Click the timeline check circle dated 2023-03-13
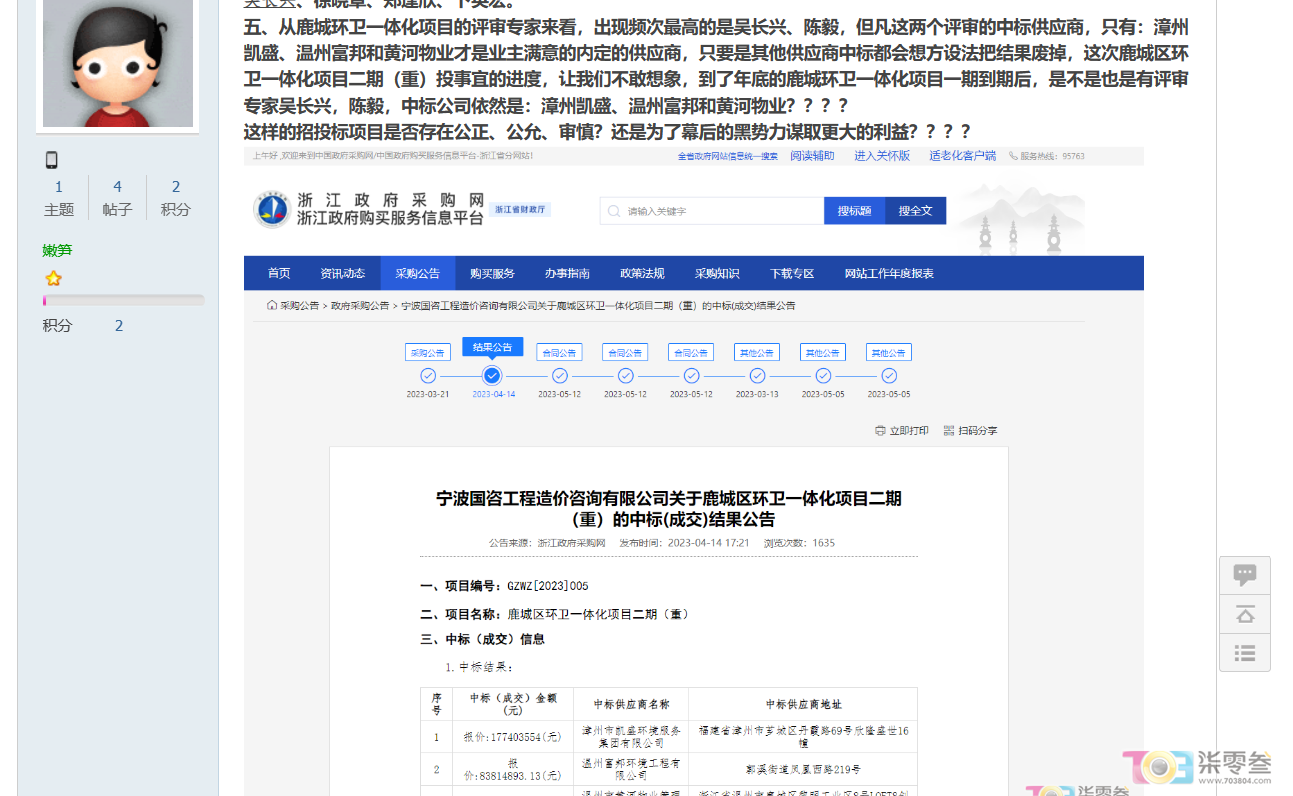 point(757,376)
